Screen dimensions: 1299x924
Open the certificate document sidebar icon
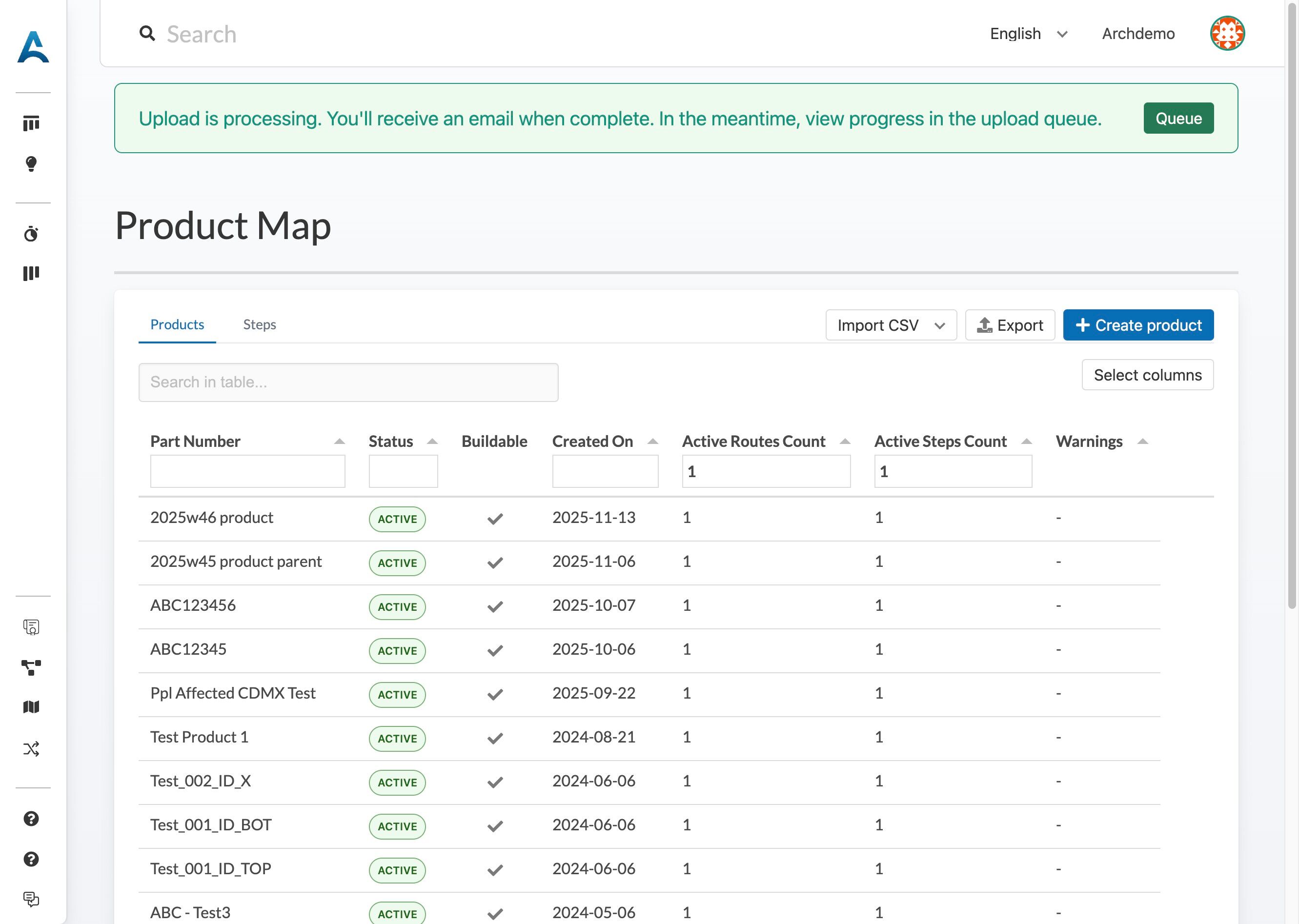point(31,627)
